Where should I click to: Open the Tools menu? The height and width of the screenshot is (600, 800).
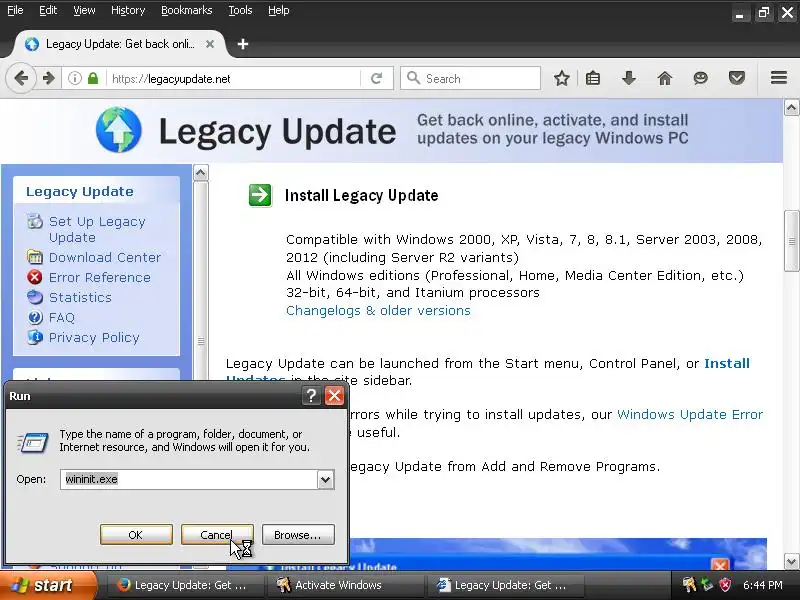[x=240, y=10]
